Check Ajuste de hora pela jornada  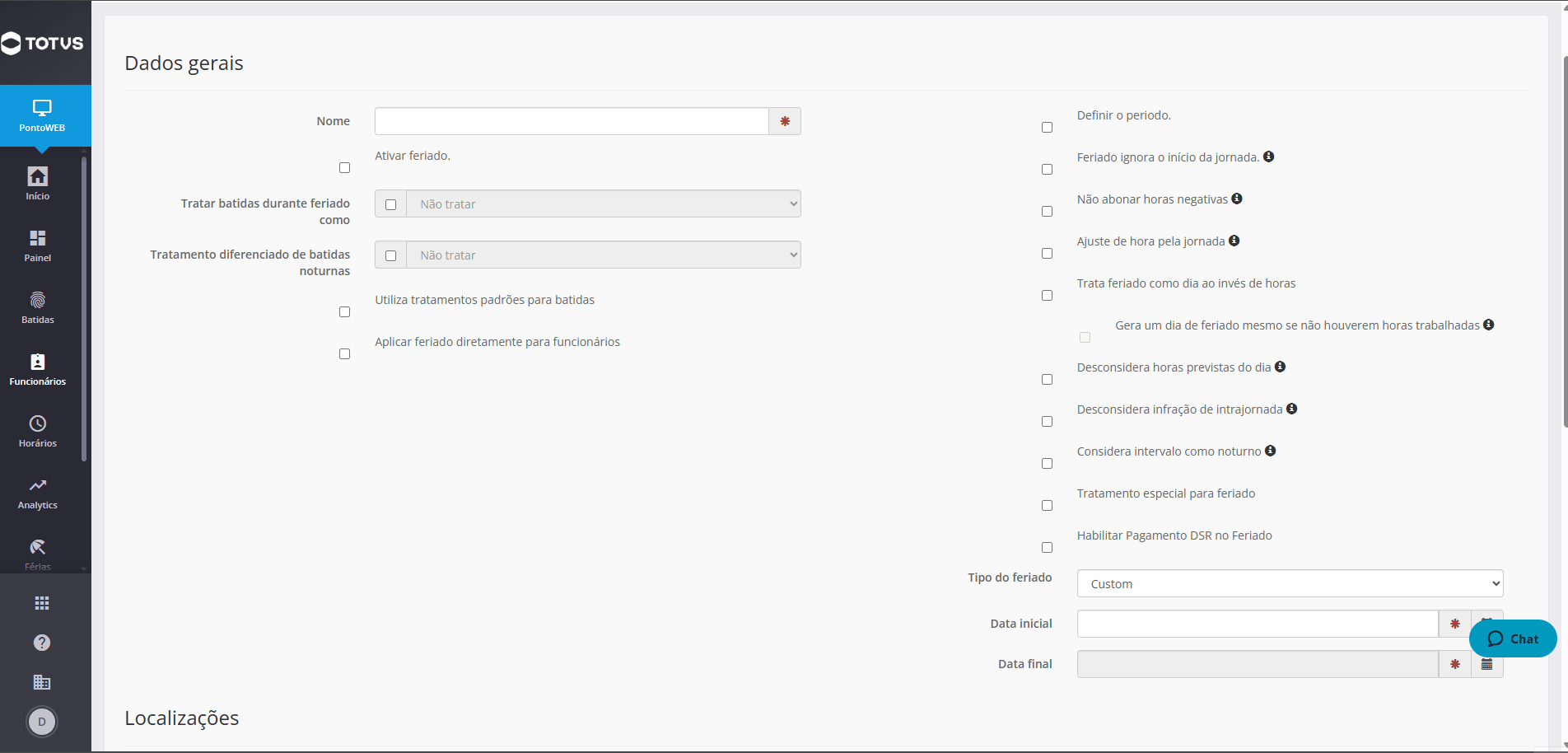(x=1047, y=254)
